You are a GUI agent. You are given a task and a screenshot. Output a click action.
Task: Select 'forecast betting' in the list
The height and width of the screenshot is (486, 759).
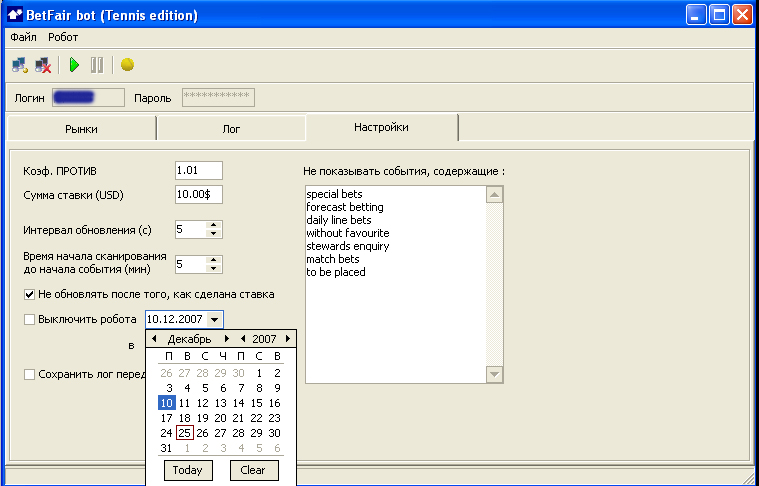[345, 207]
